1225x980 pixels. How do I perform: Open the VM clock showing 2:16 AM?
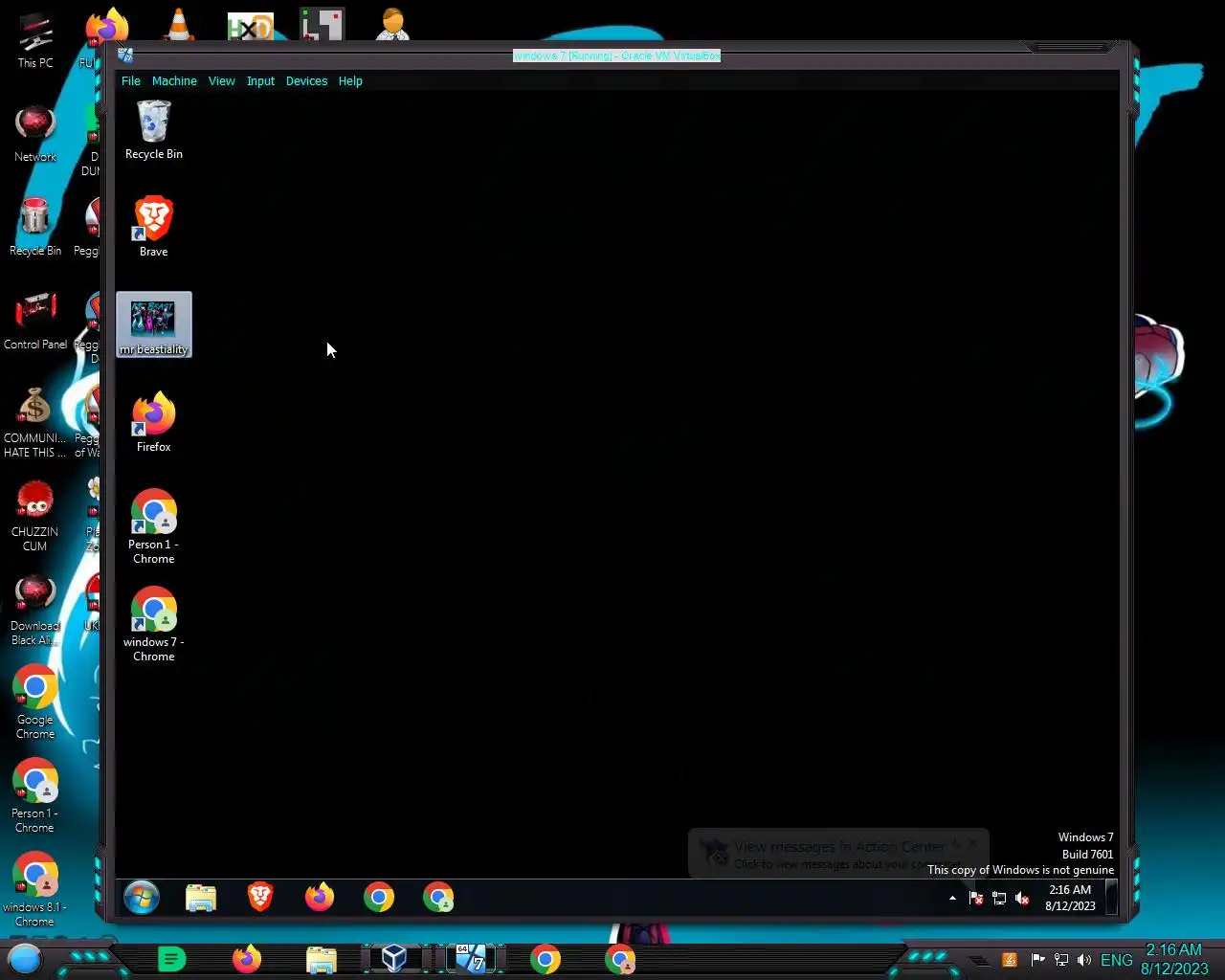(x=1070, y=898)
